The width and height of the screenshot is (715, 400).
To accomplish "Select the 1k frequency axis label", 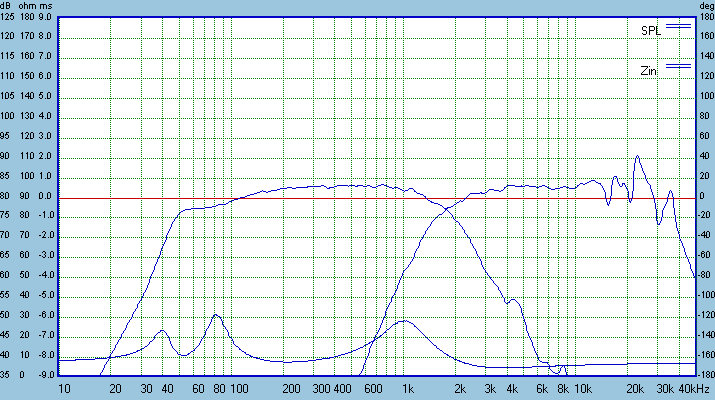I will 407,388.
